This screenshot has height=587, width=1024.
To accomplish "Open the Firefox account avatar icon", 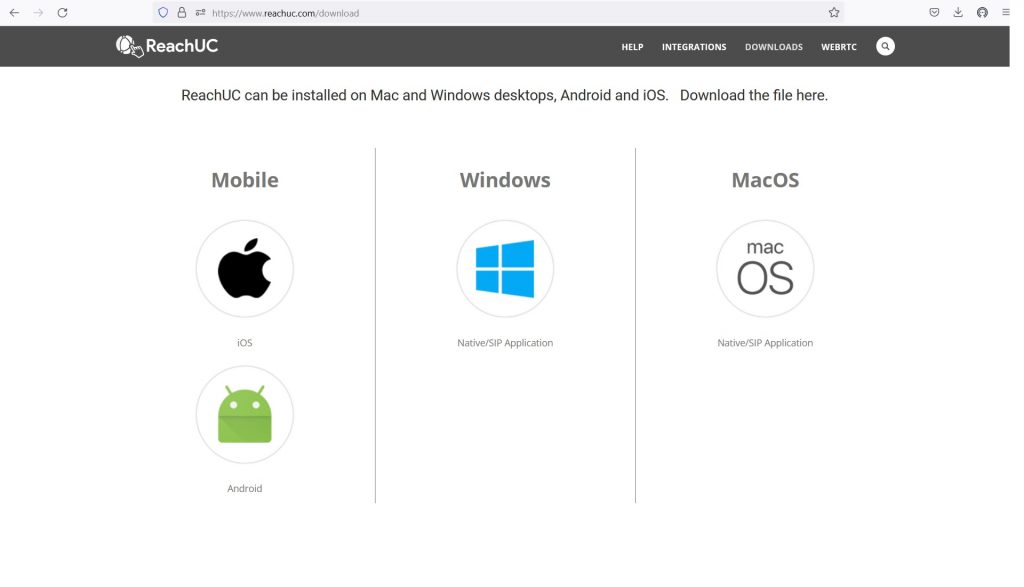I will coord(982,12).
